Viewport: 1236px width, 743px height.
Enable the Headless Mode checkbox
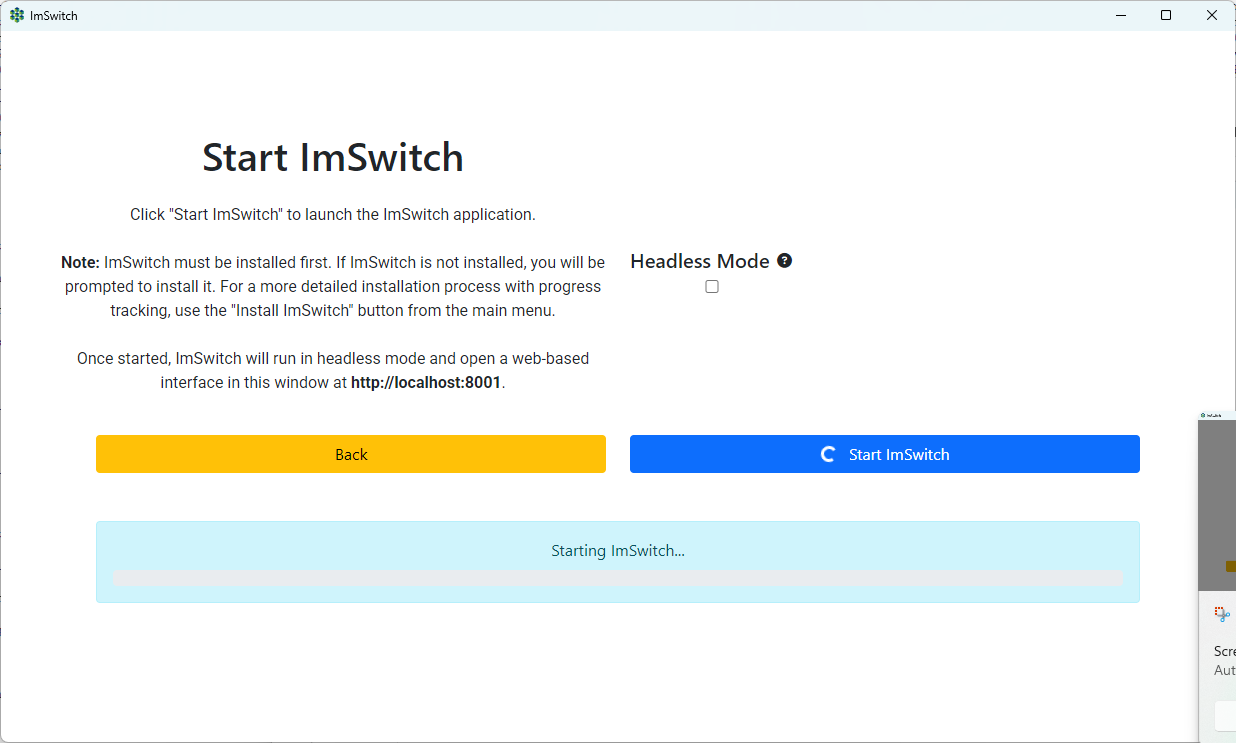coord(712,287)
